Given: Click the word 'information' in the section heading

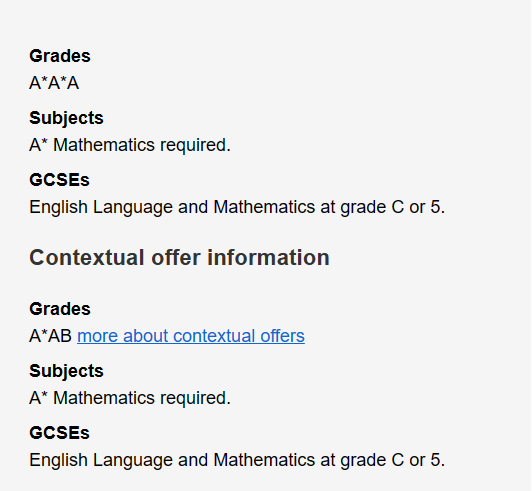Looking at the screenshot, I should 268,258.
